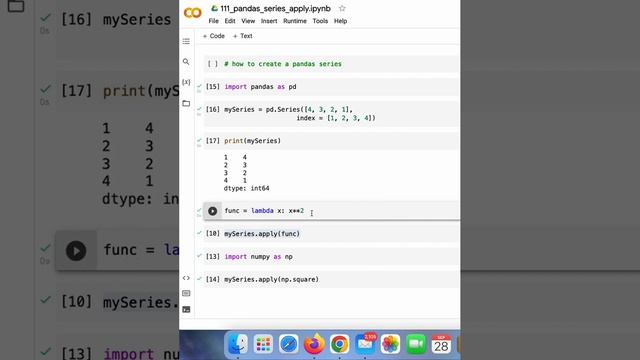The image size is (640, 360).
Task: Open the Tools menu
Action: click(320, 21)
